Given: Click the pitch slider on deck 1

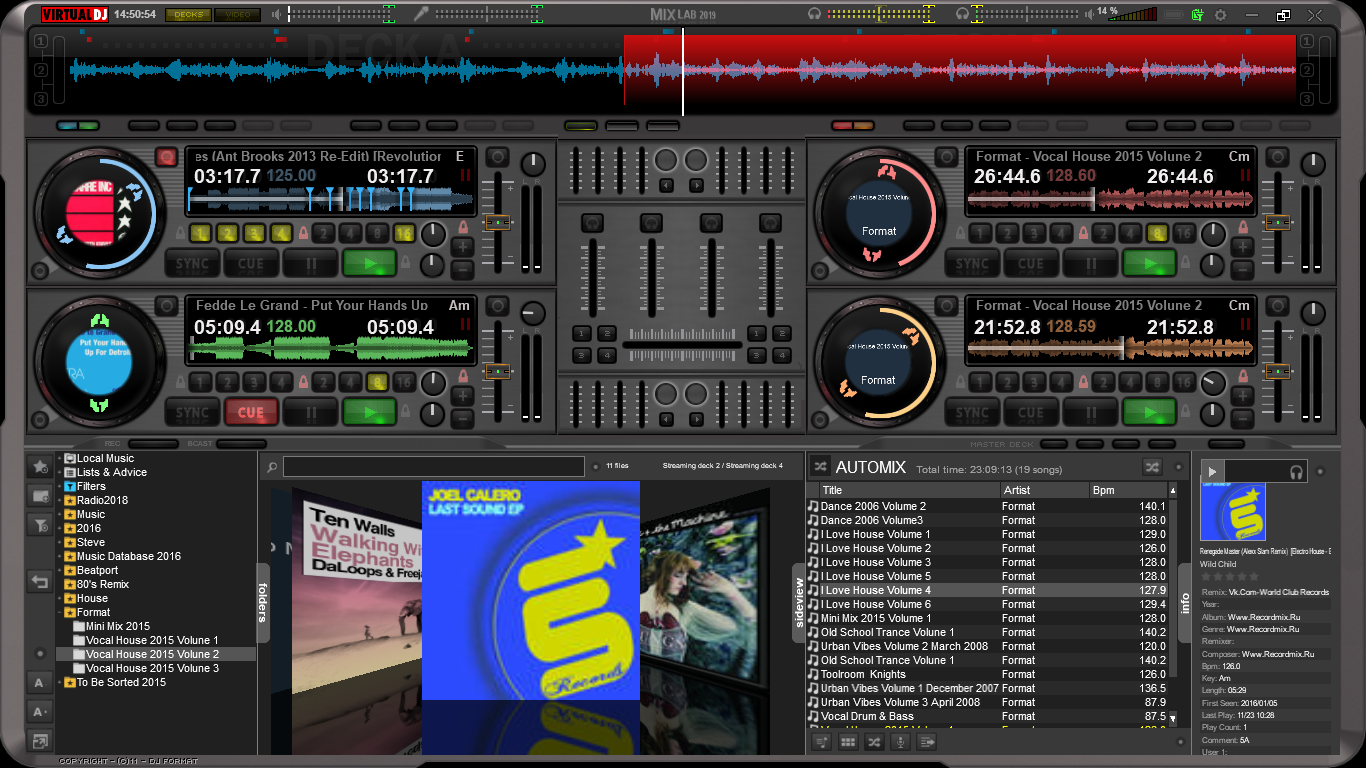Looking at the screenshot, I should pos(497,223).
